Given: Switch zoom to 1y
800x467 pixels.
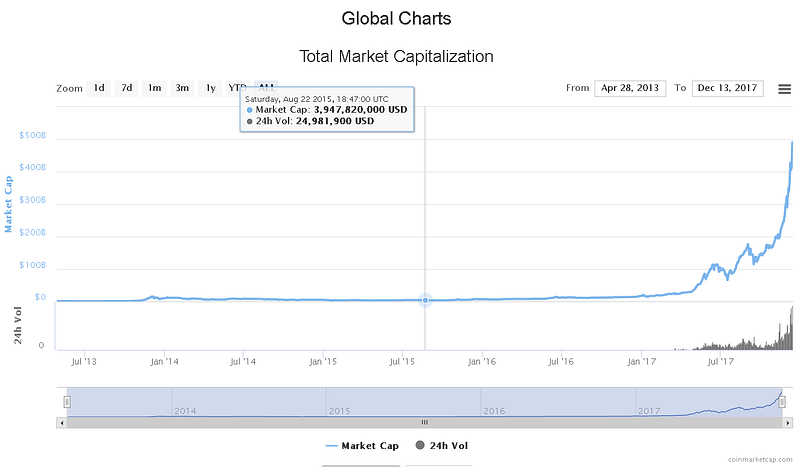Looking at the screenshot, I should (210, 88).
